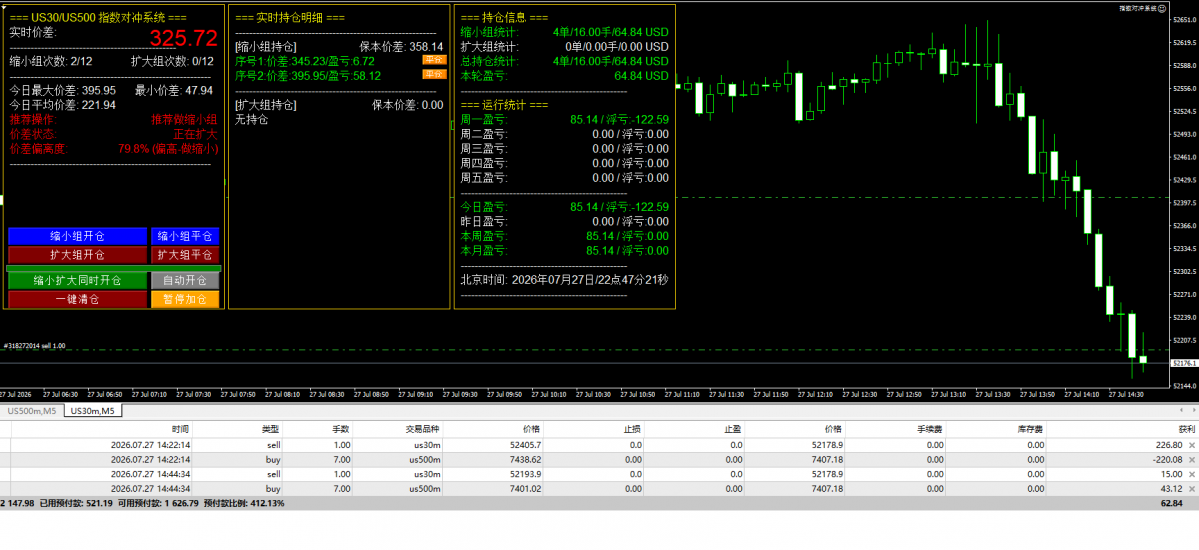Viewport: 1199px width, 550px height.
Task: Click the 推荐做缩小组 recommendation text
Action: point(185,119)
